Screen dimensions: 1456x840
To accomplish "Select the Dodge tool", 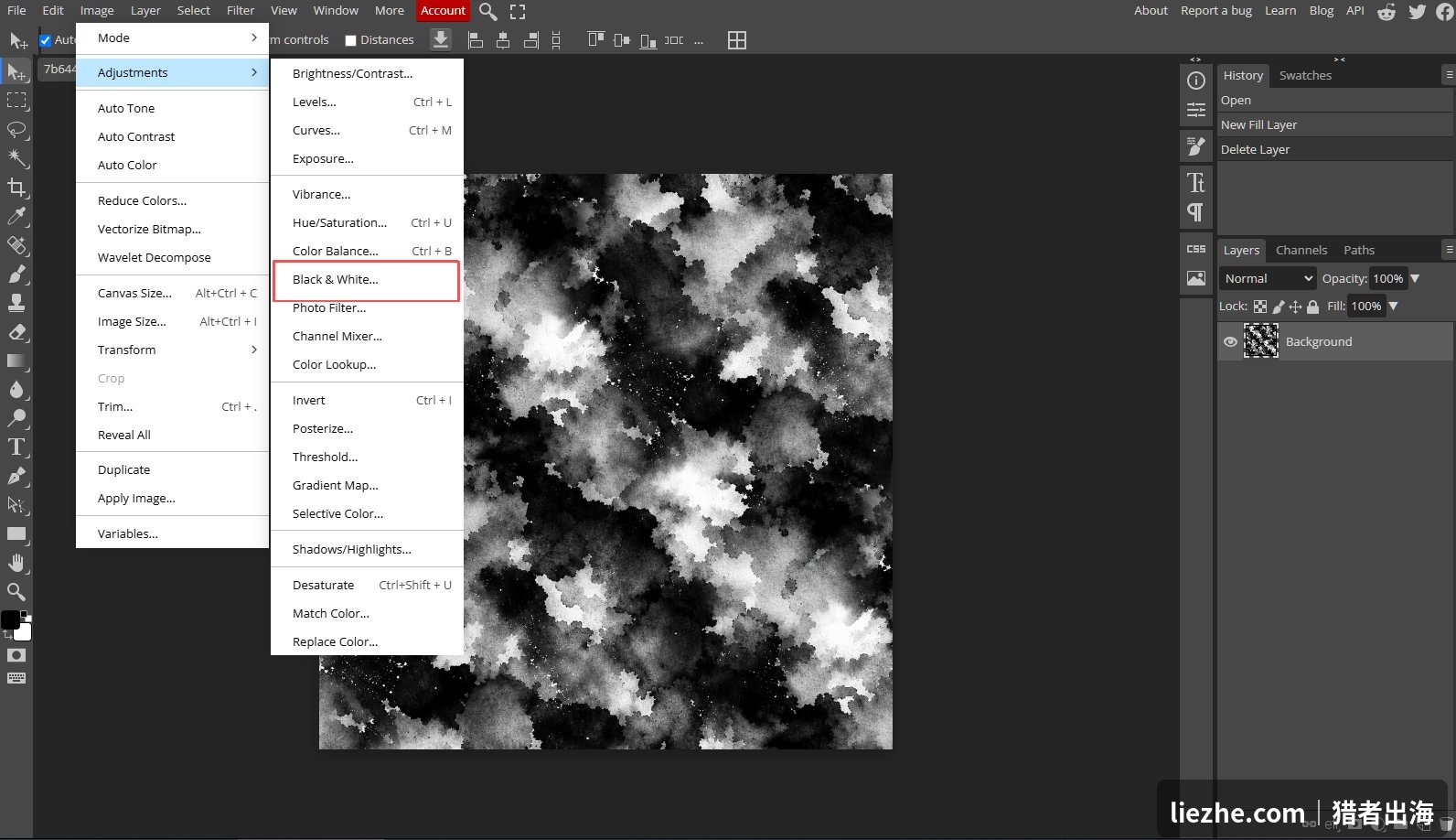I will [x=16, y=418].
